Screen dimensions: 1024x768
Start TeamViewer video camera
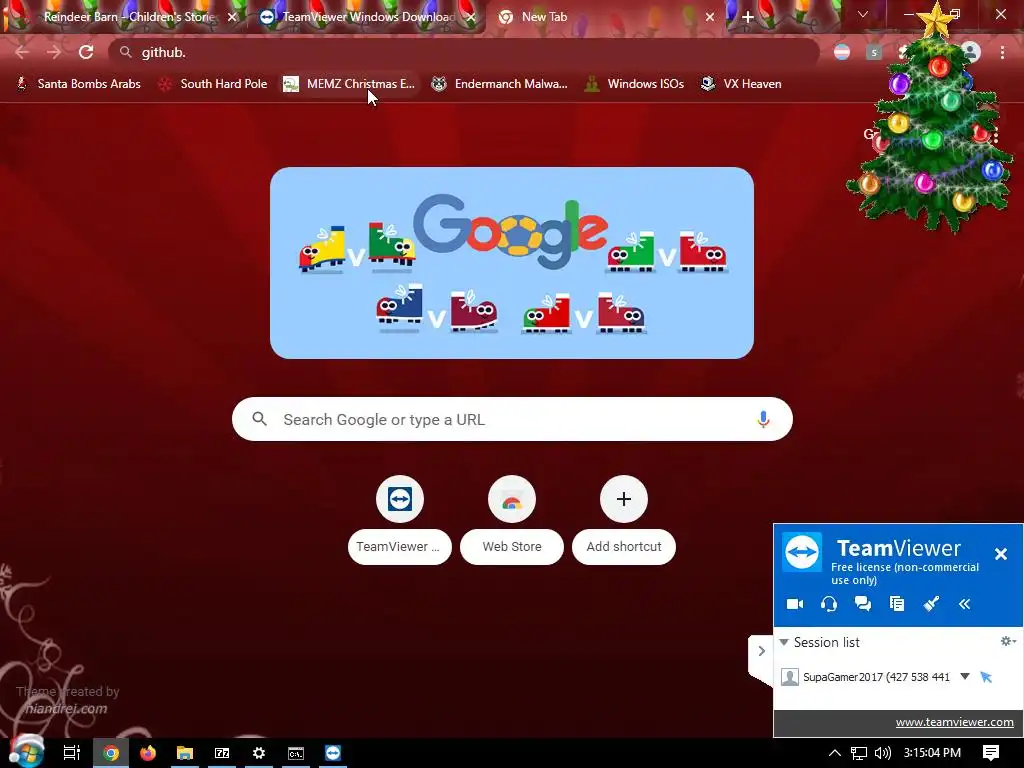click(x=795, y=604)
